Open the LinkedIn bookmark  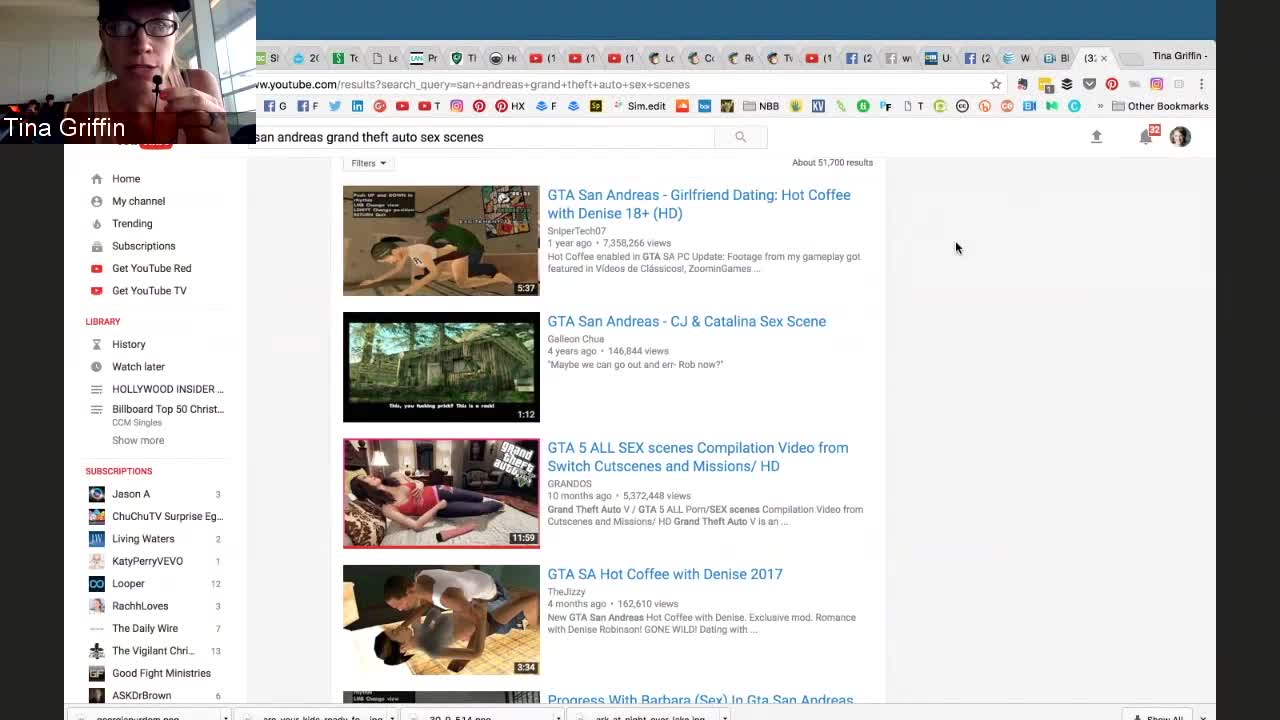click(357, 106)
